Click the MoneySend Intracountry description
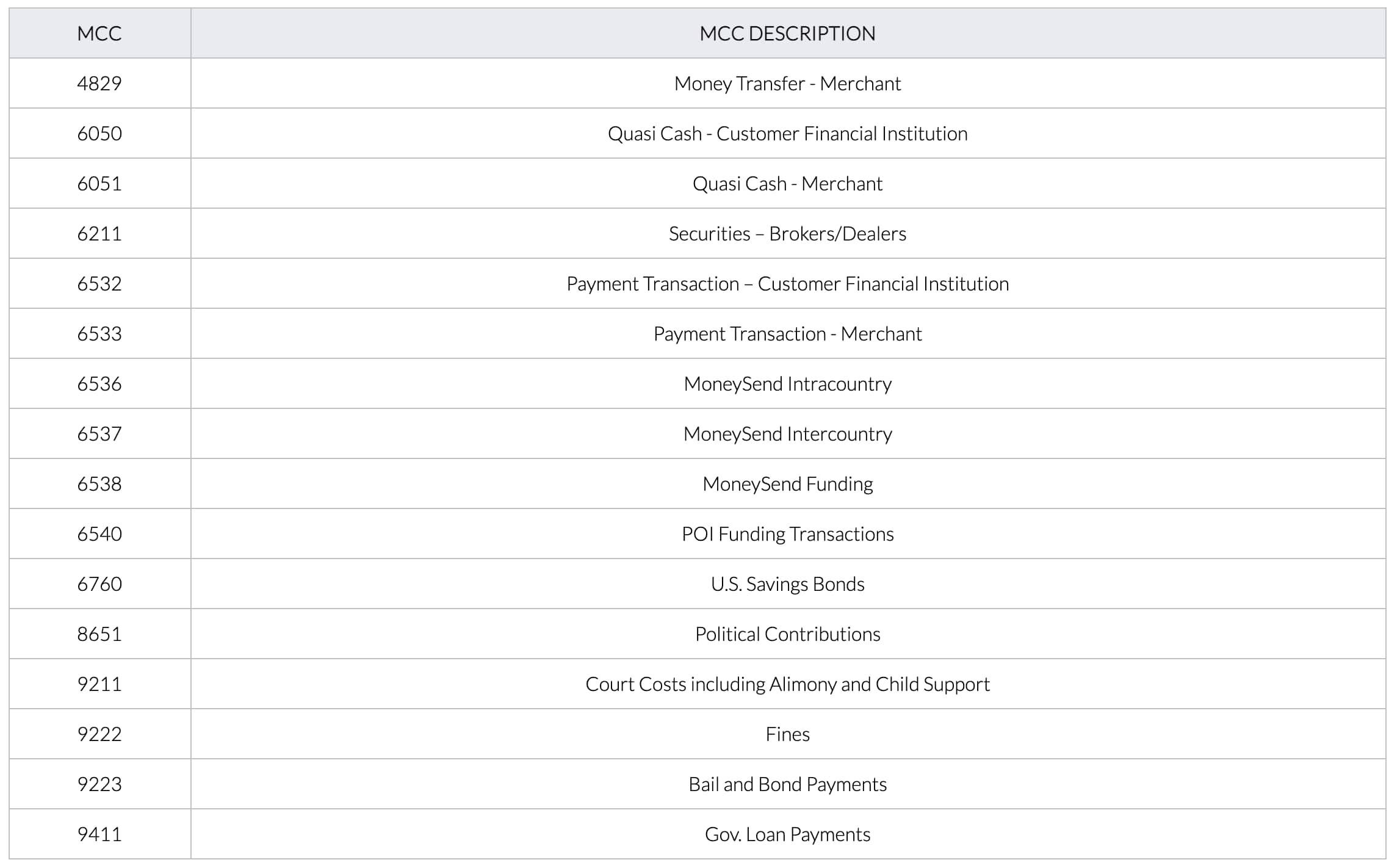 tap(787, 384)
